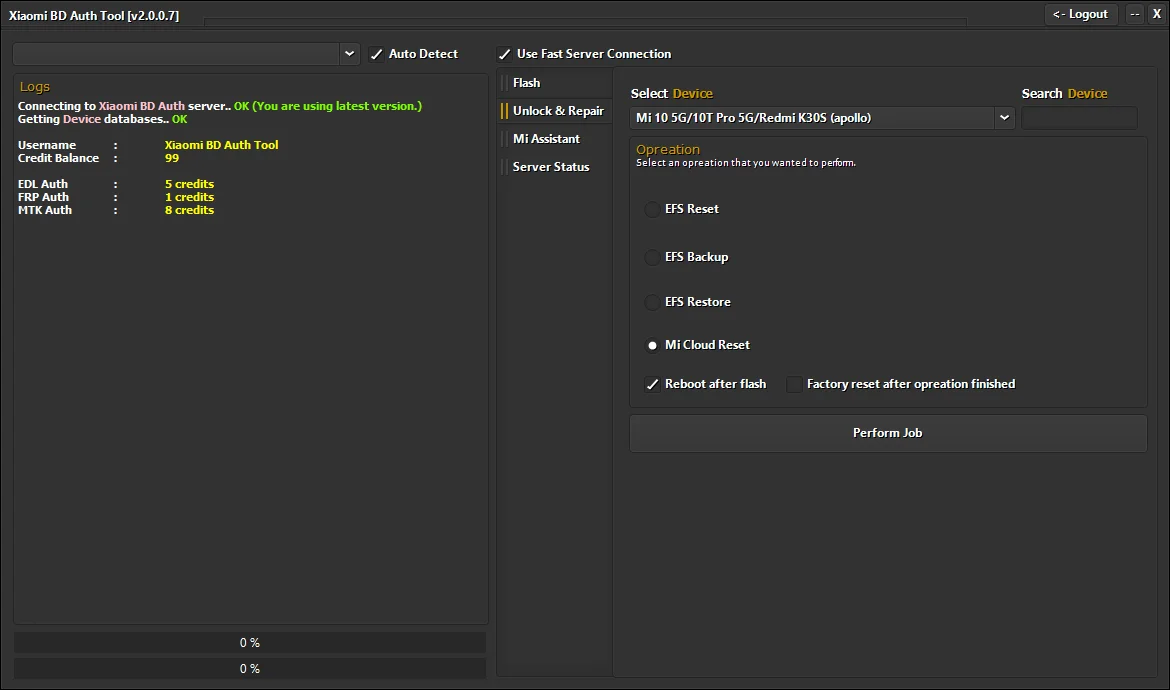Click the 'MTK Auth' label

45,210
